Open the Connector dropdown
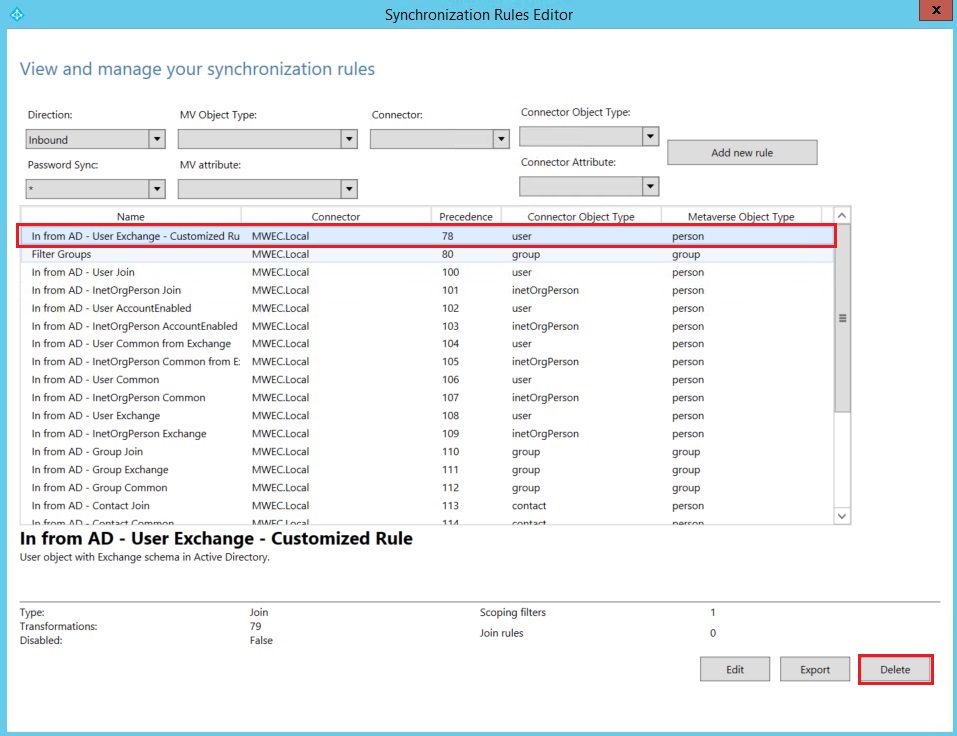 [x=501, y=140]
